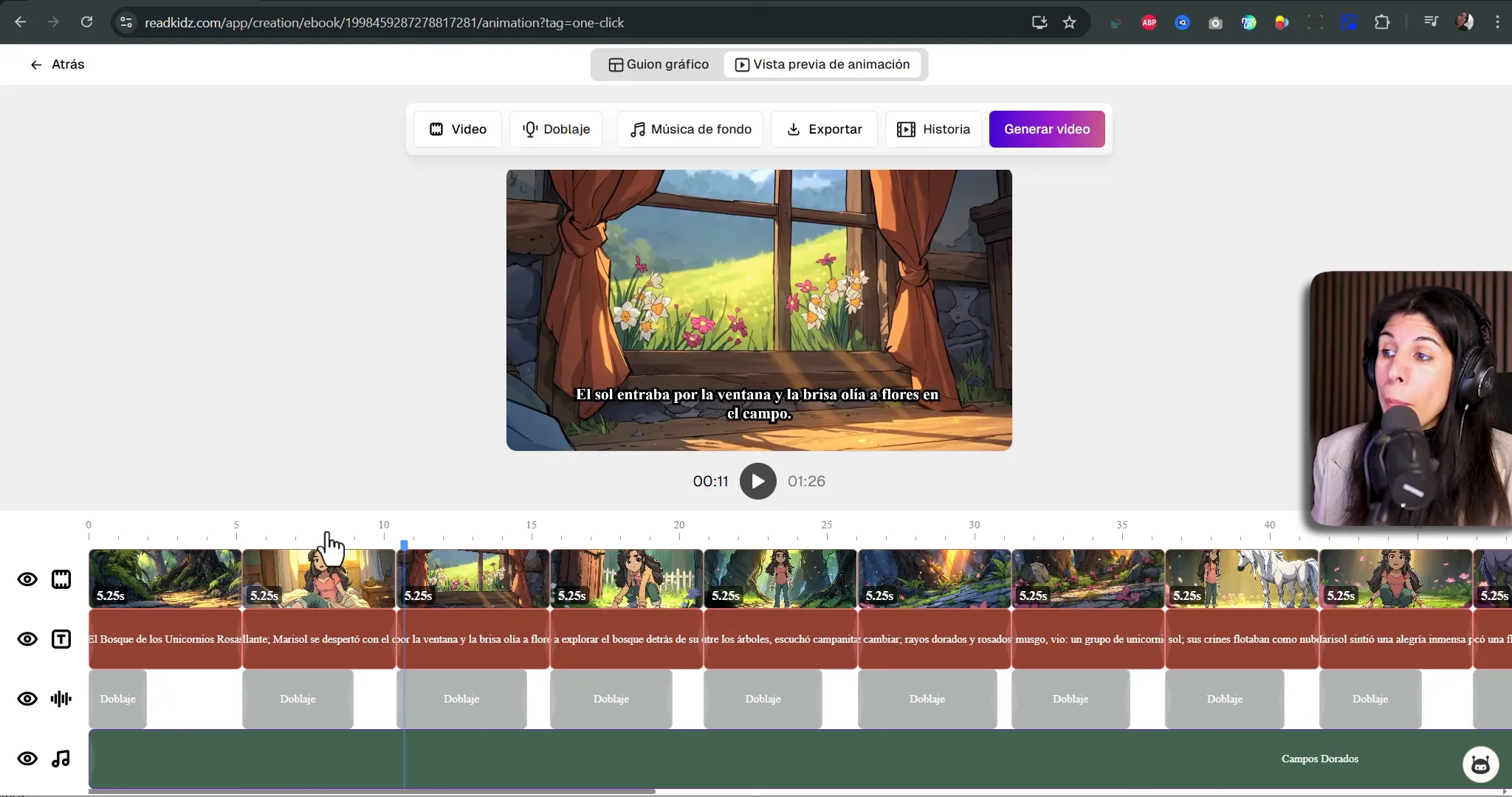Hide the subtitle text track using the eye icon
1512x797 pixels.
point(27,639)
